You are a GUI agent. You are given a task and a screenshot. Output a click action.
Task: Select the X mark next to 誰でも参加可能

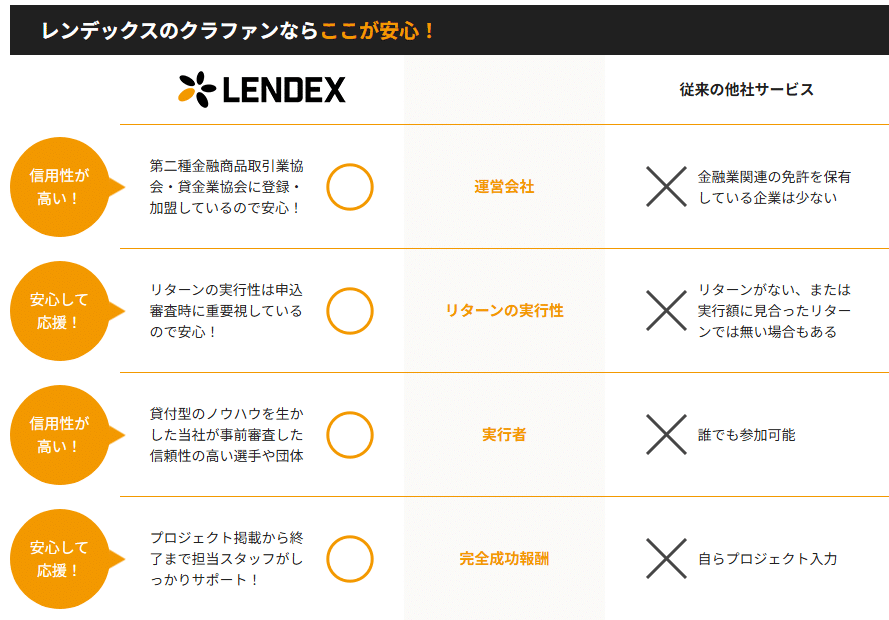pos(666,435)
